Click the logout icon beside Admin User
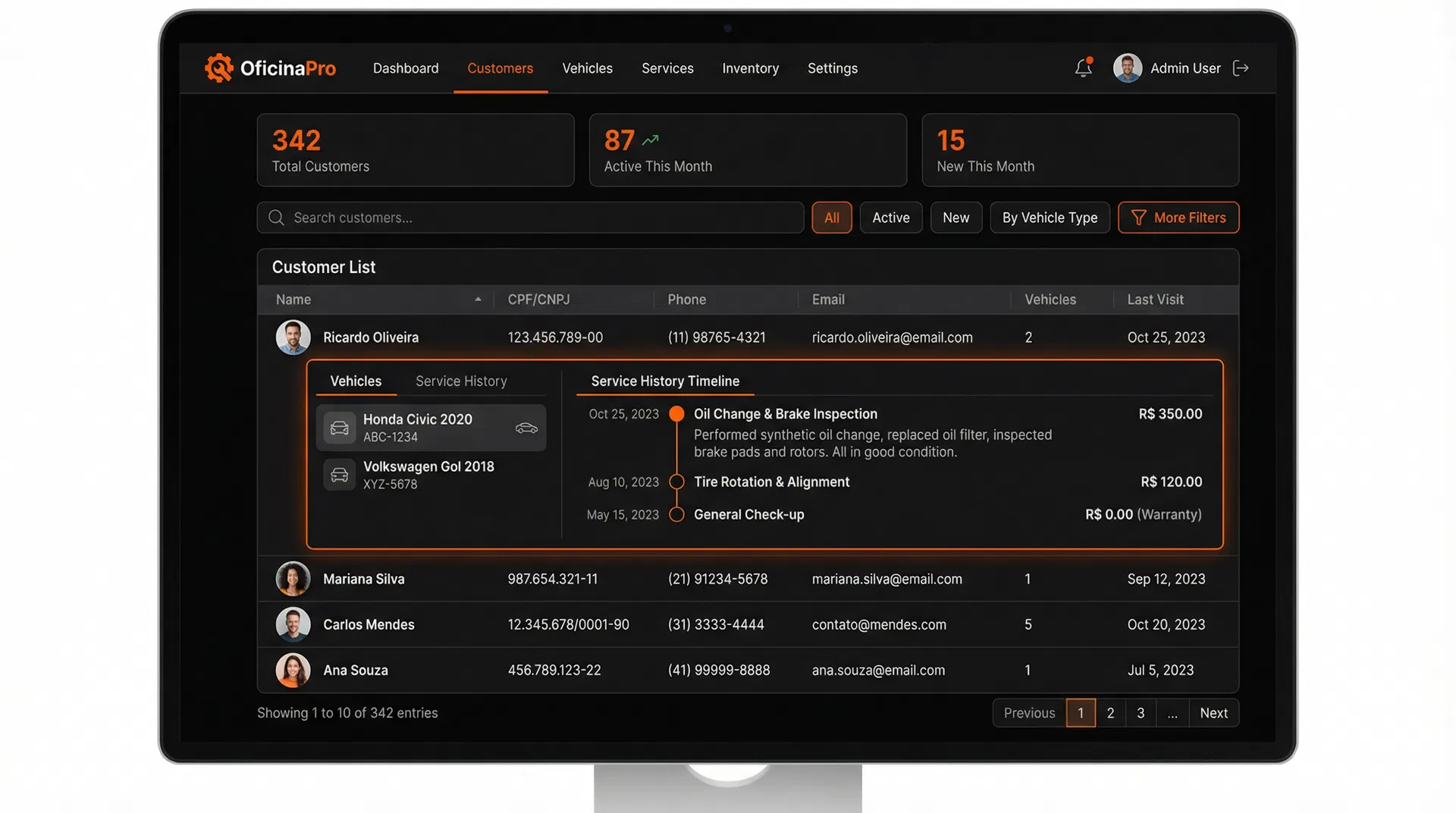This screenshot has height=813, width=1456. 1241,68
